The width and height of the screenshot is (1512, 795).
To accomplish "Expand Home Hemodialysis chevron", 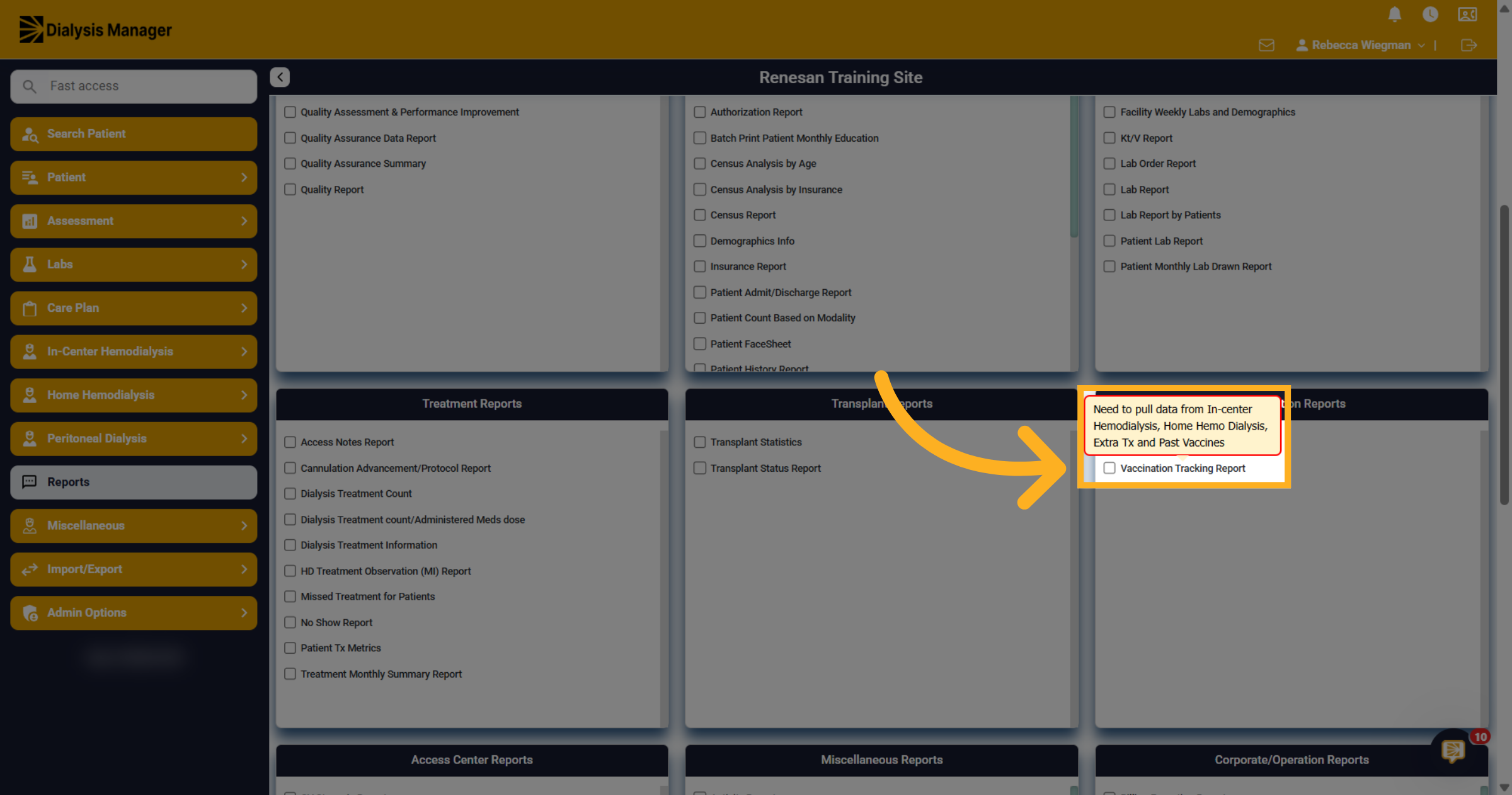I will (244, 395).
